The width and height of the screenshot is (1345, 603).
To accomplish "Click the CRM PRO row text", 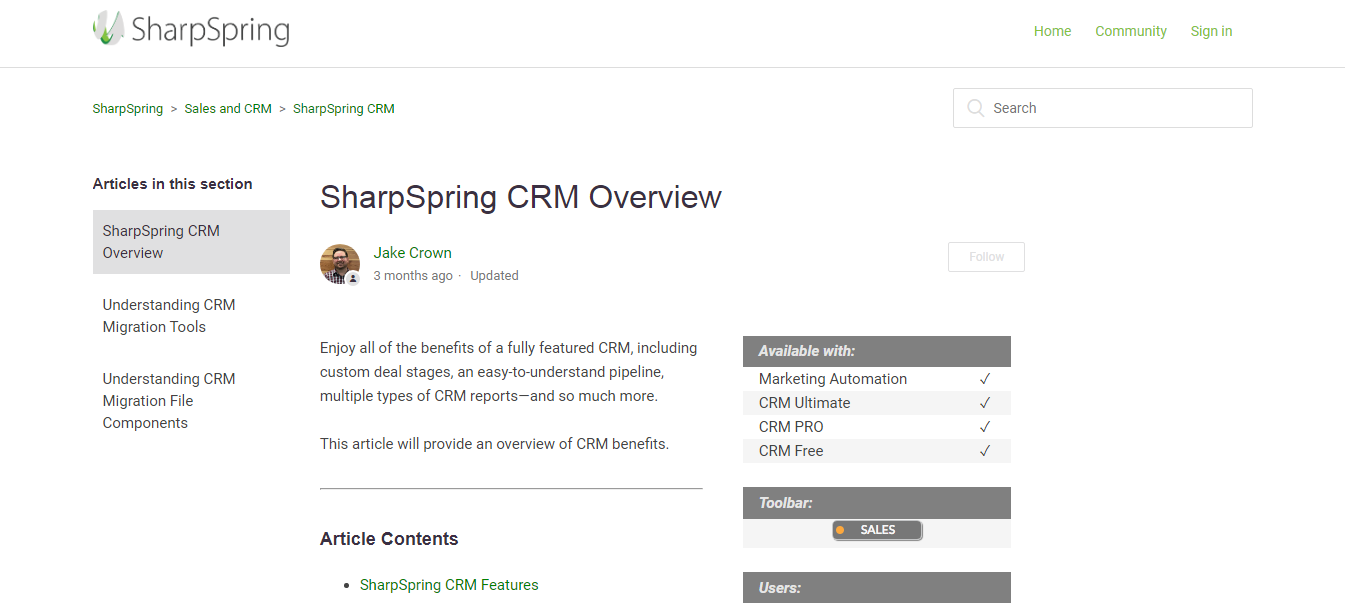I will (x=791, y=427).
